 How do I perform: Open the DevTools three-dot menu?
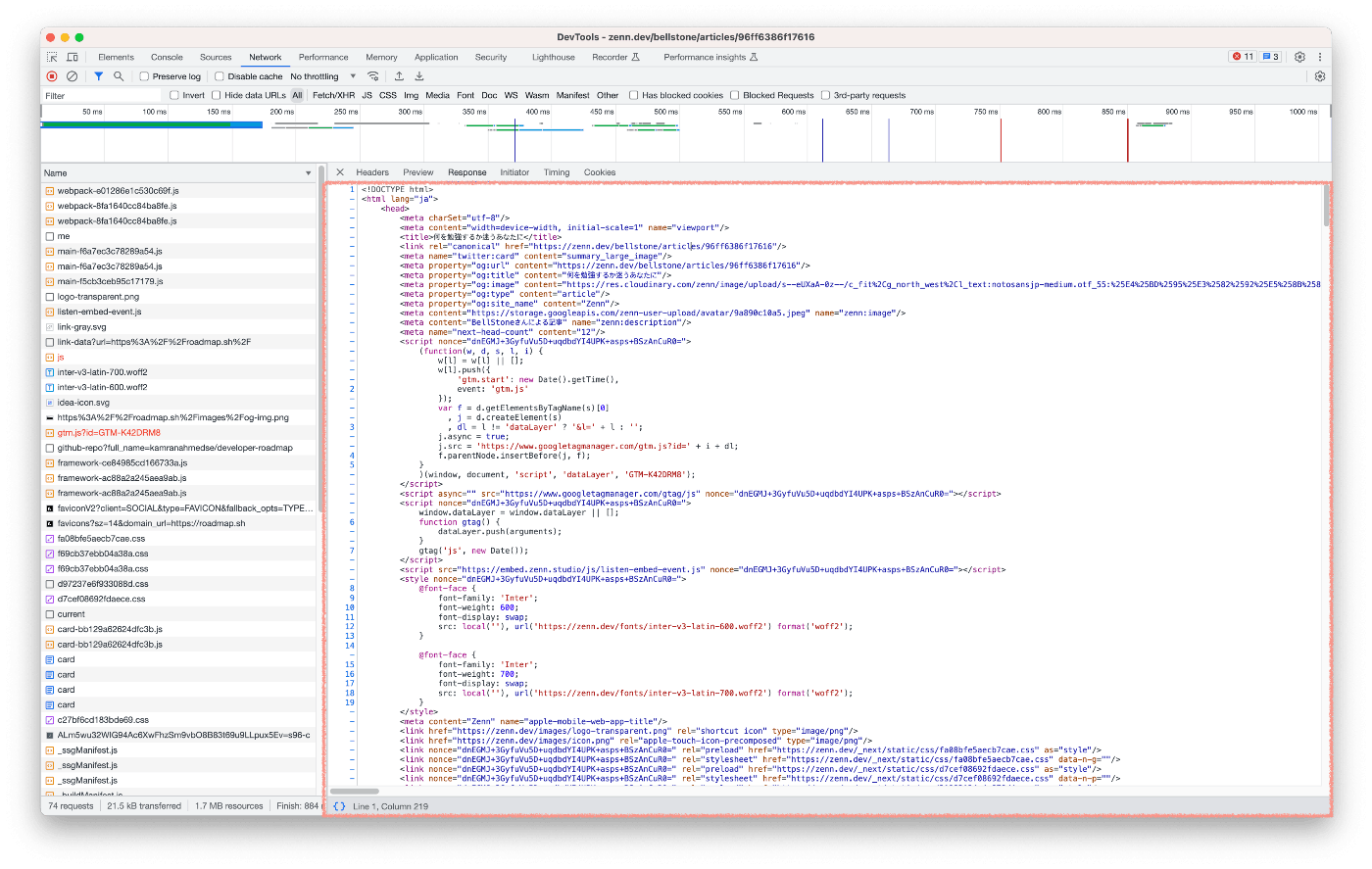pyautogui.click(x=1320, y=57)
